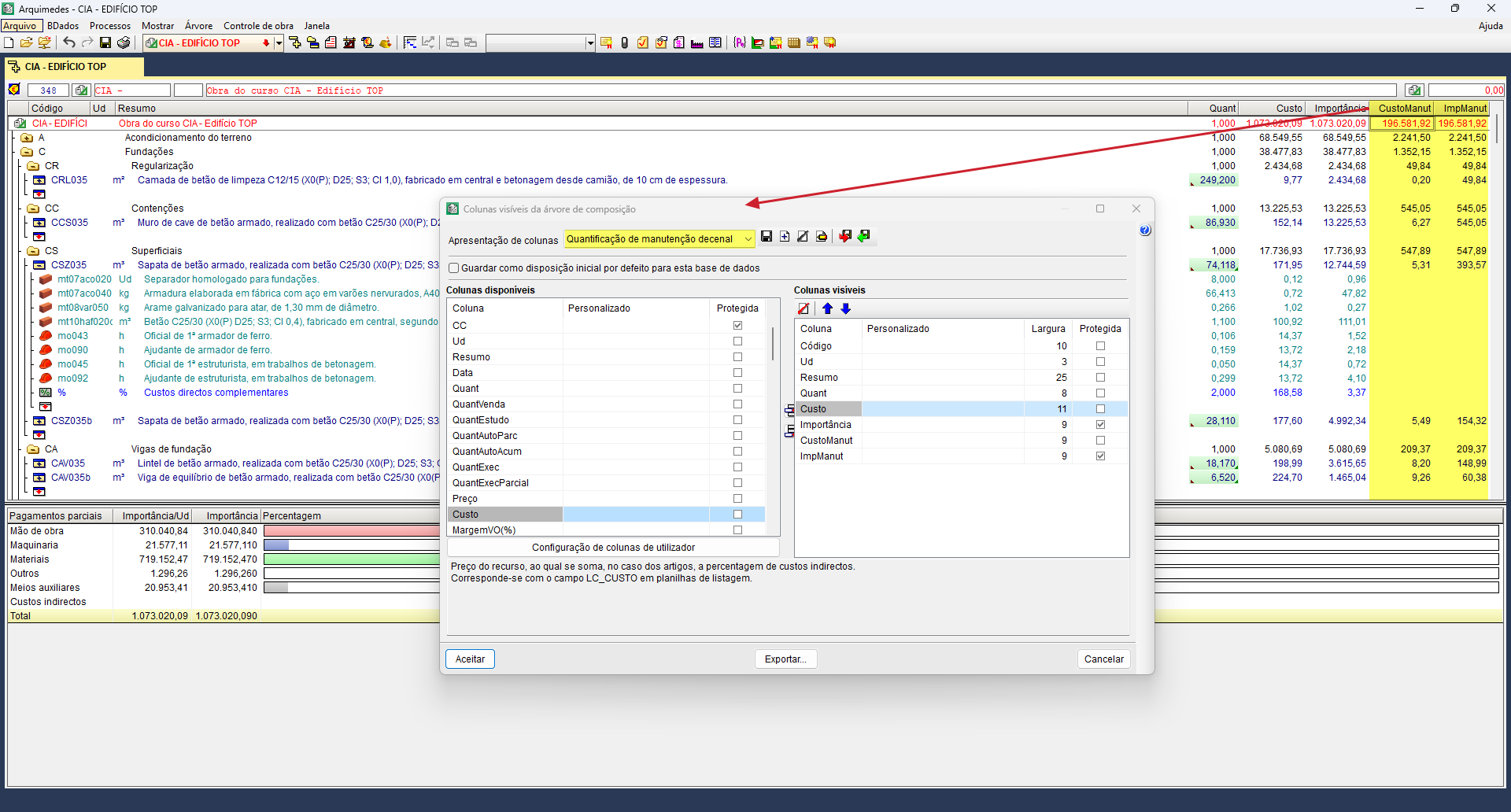Toggle Protegida checkbox for Importância row
Viewport: 1511px width, 812px height.
(1100, 425)
